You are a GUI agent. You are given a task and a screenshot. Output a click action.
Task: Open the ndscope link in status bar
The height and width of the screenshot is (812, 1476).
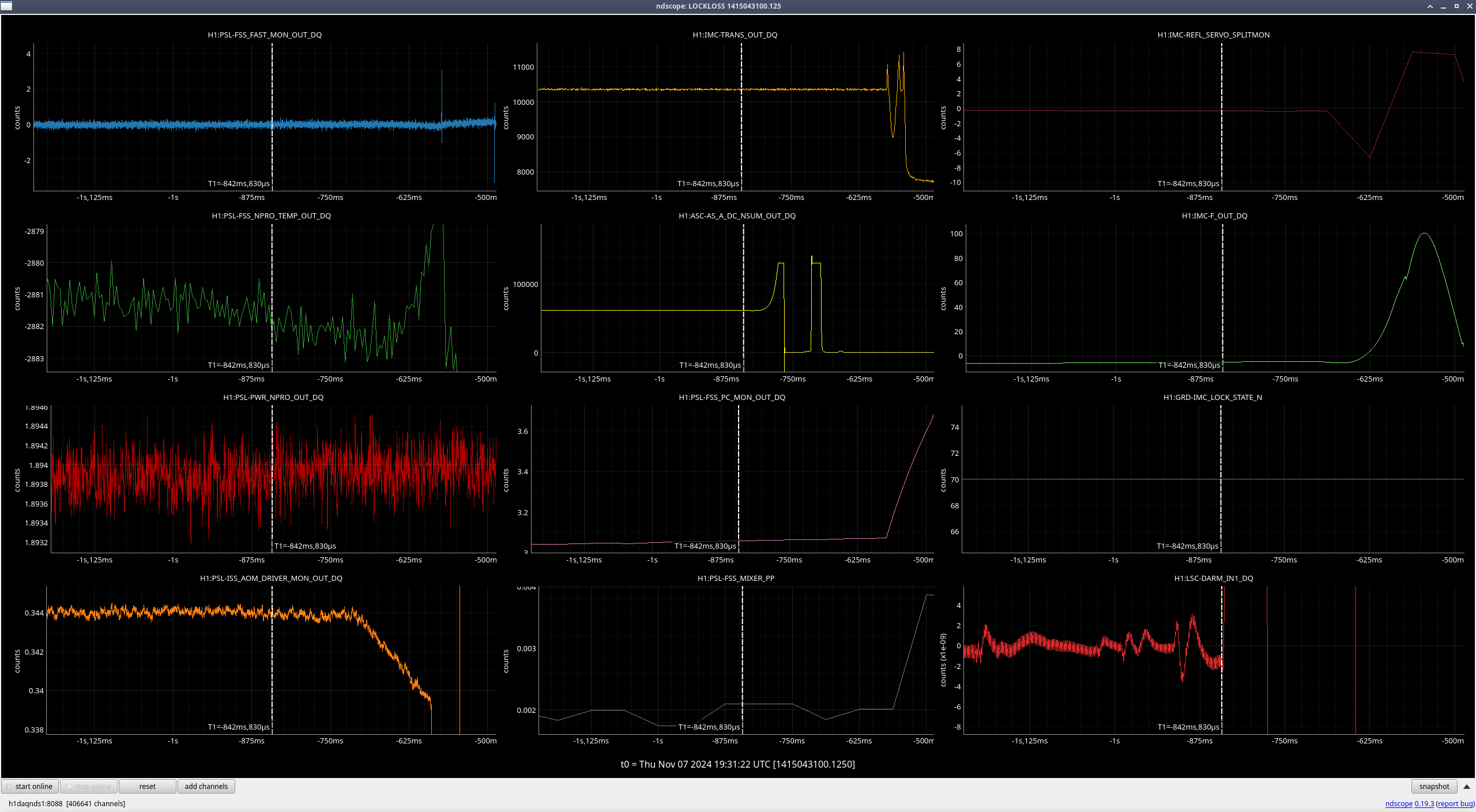pos(1399,803)
